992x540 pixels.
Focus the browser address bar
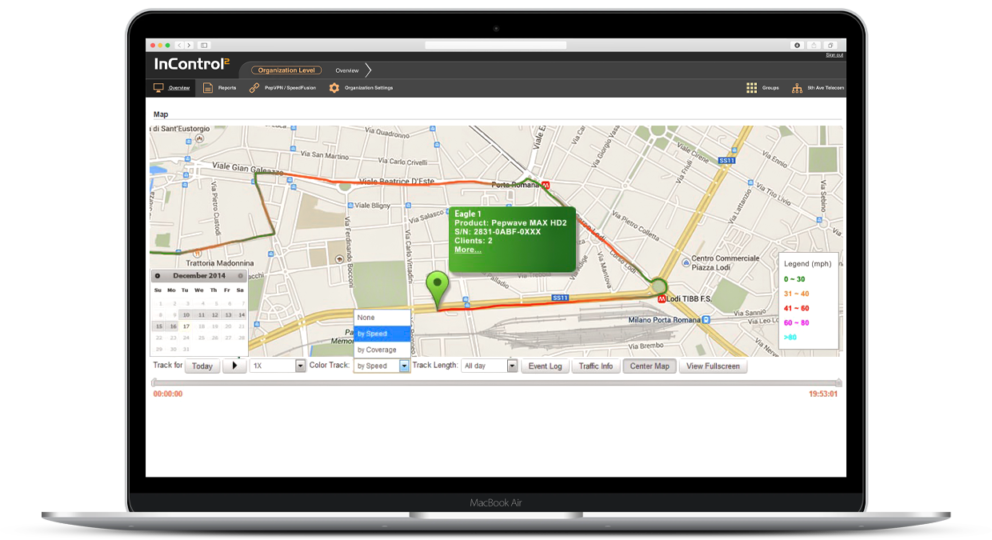click(495, 46)
